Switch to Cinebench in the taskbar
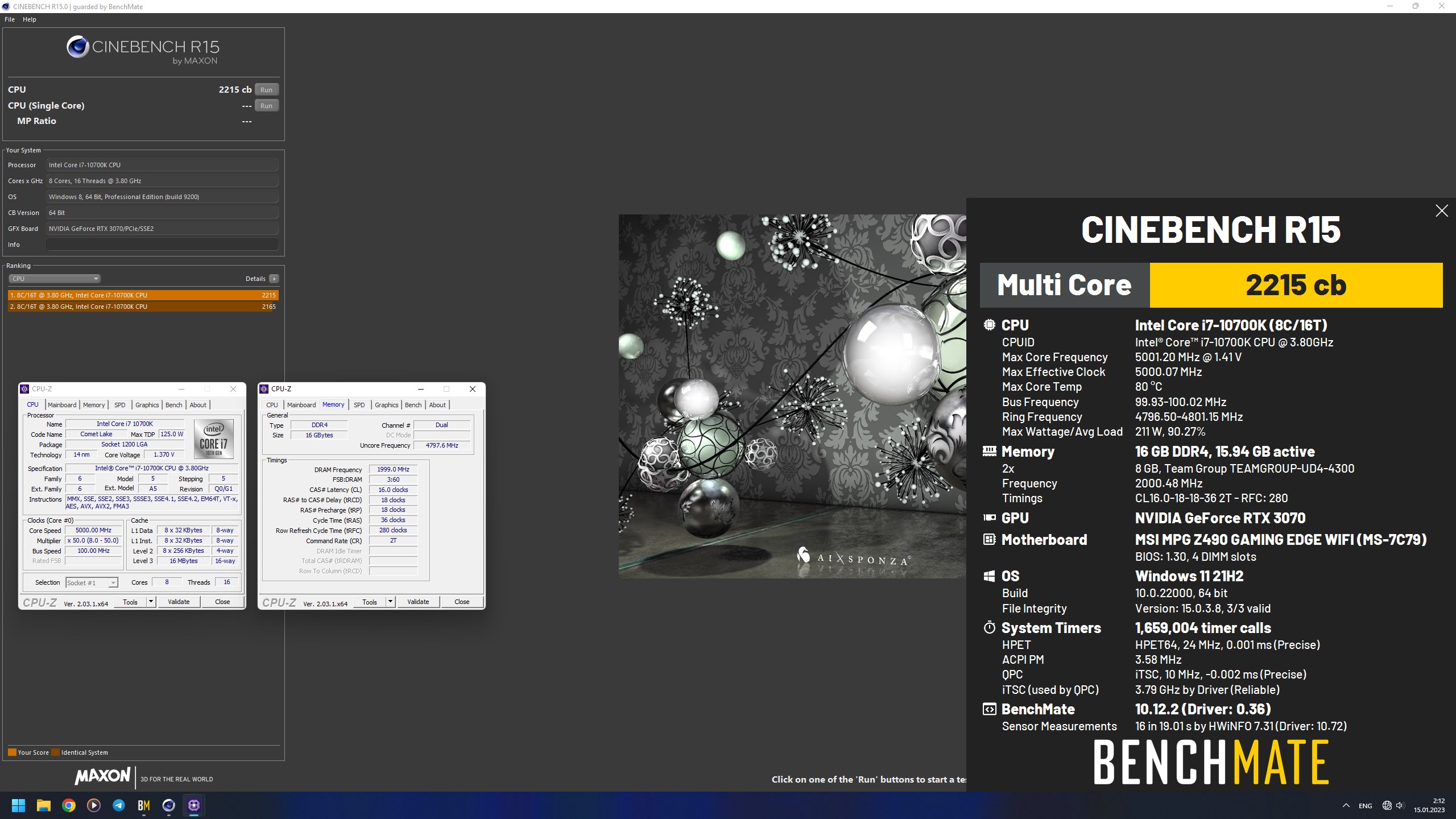This screenshot has height=819, width=1456. coord(169,805)
